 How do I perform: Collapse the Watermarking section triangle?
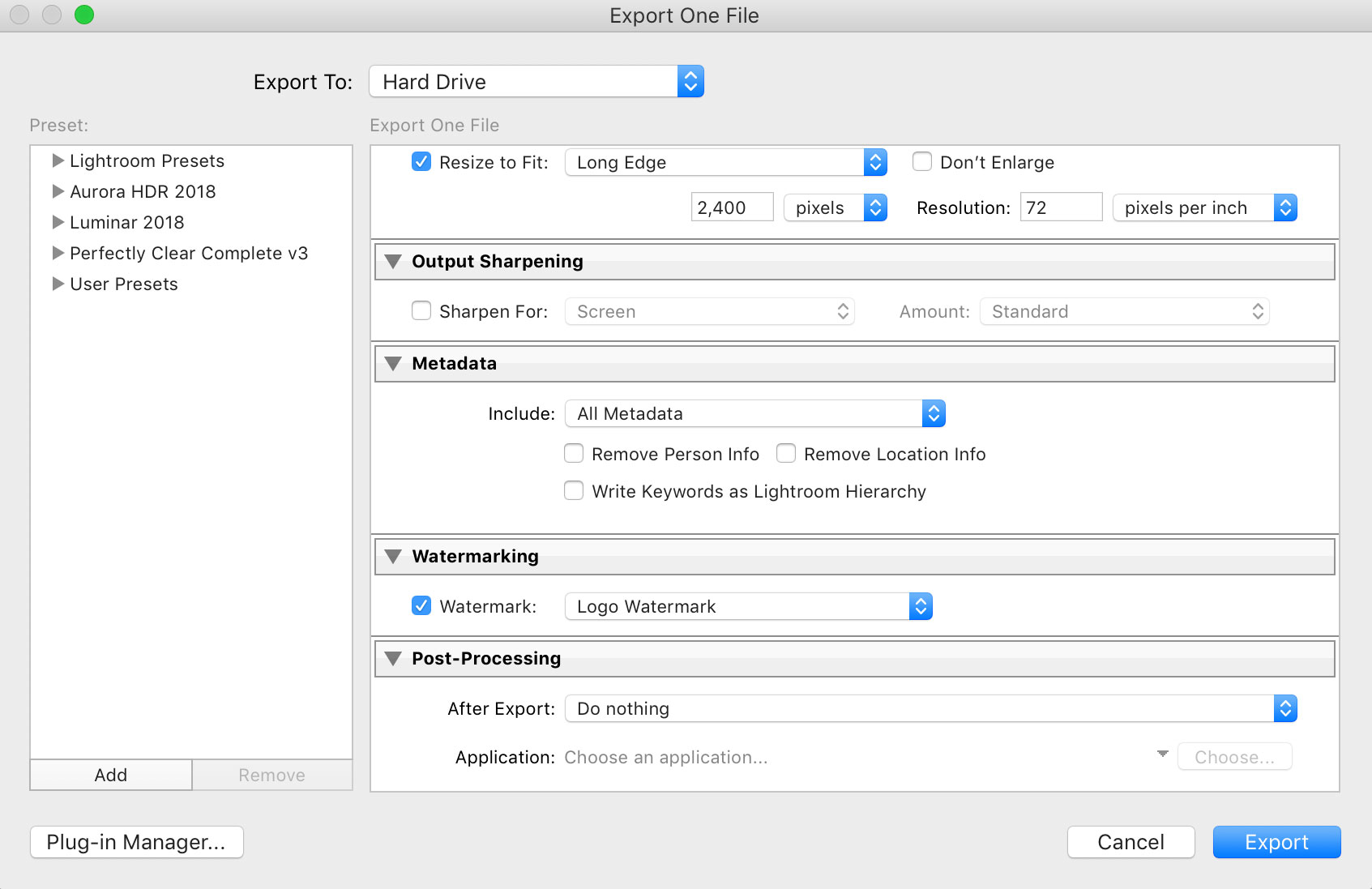click(x=394, y=557)
